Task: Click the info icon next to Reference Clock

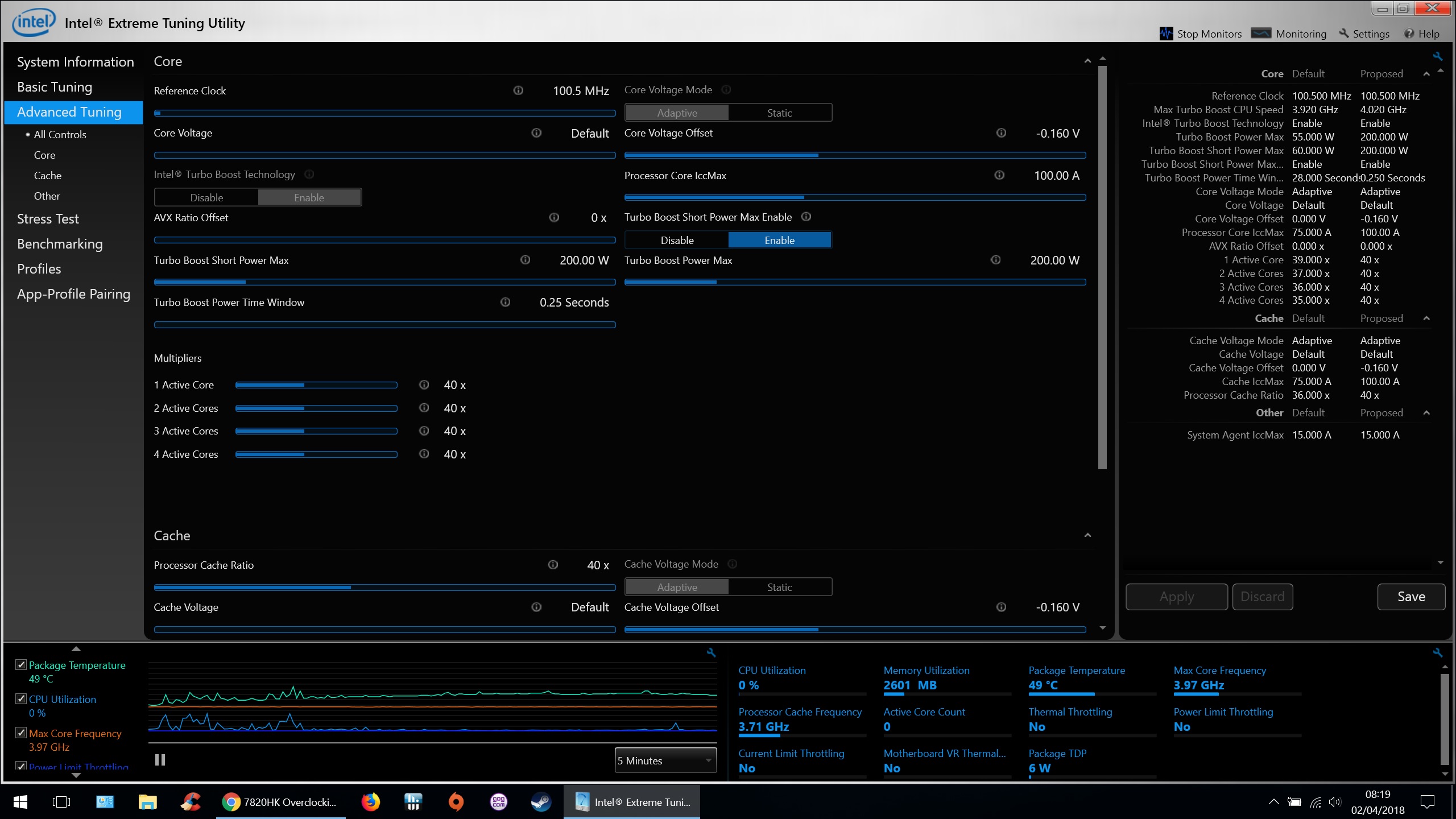Action: (518, 90)
